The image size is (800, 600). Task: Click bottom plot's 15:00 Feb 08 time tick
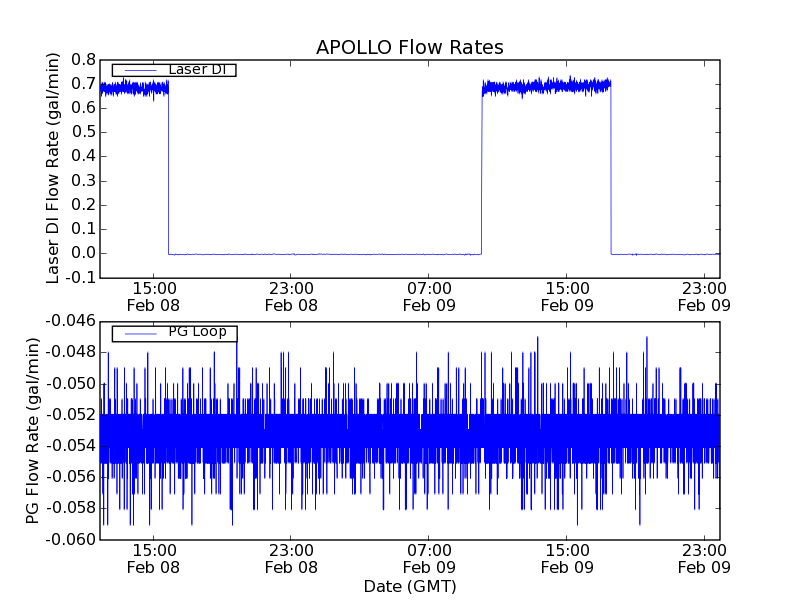coord(153,559)
